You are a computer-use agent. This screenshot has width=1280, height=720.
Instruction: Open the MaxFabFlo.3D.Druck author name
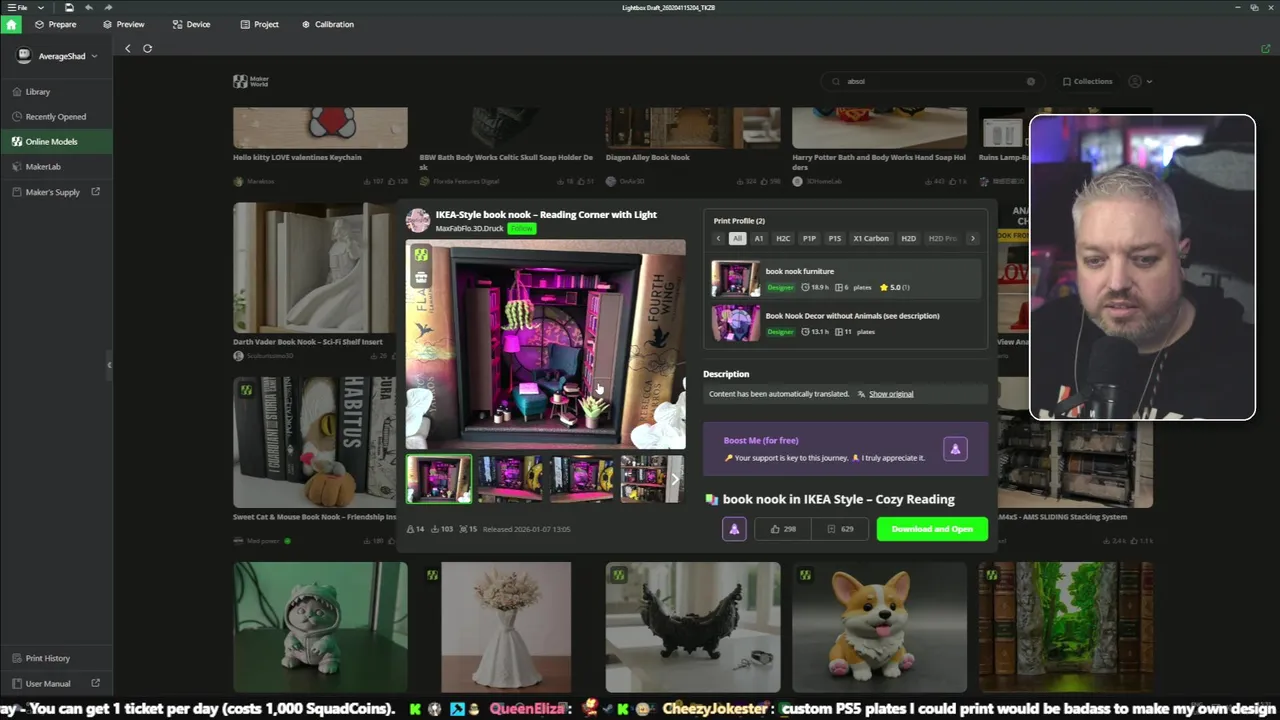coord(469,228)
